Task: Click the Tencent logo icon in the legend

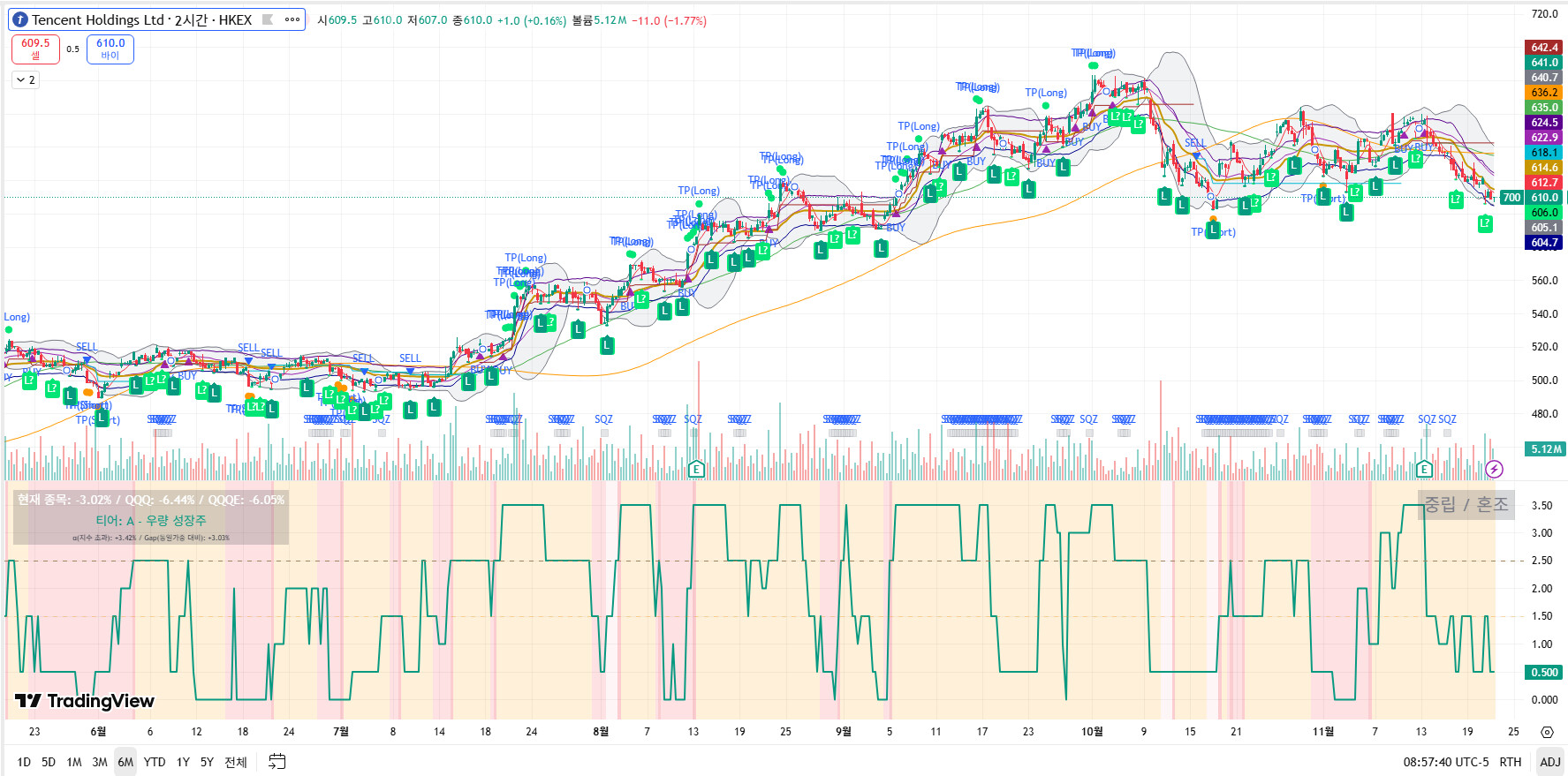Action: click(20, 19)
